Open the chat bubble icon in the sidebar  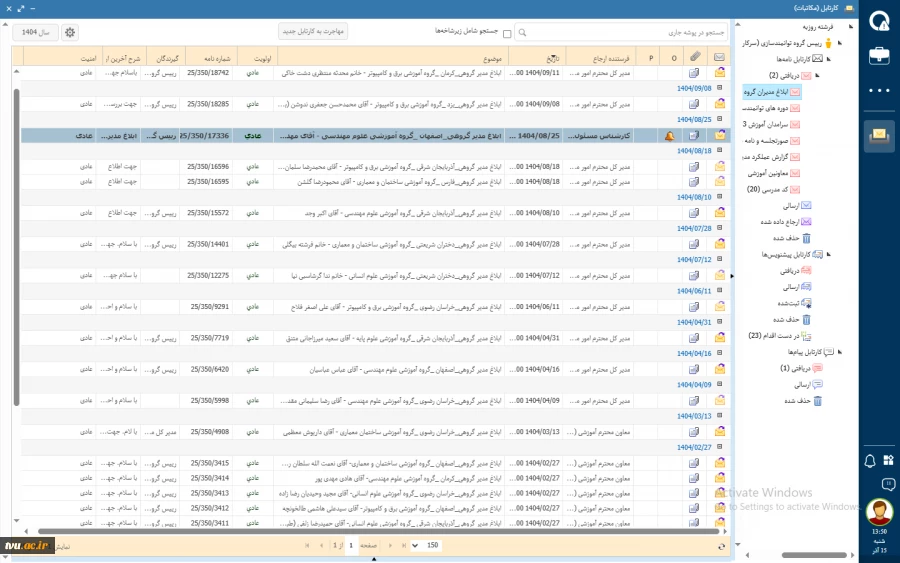888,484
